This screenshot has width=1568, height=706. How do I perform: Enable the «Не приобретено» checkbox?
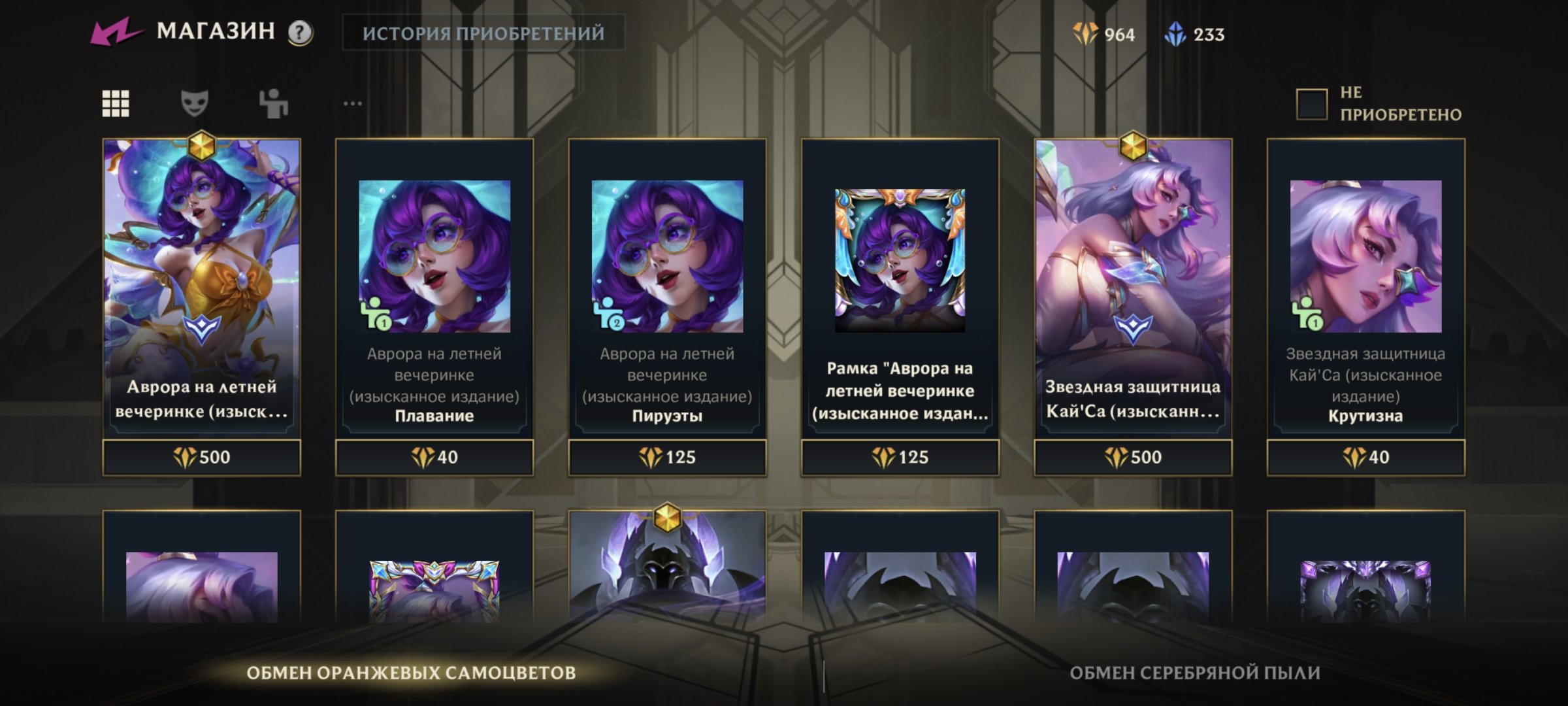1312,104
